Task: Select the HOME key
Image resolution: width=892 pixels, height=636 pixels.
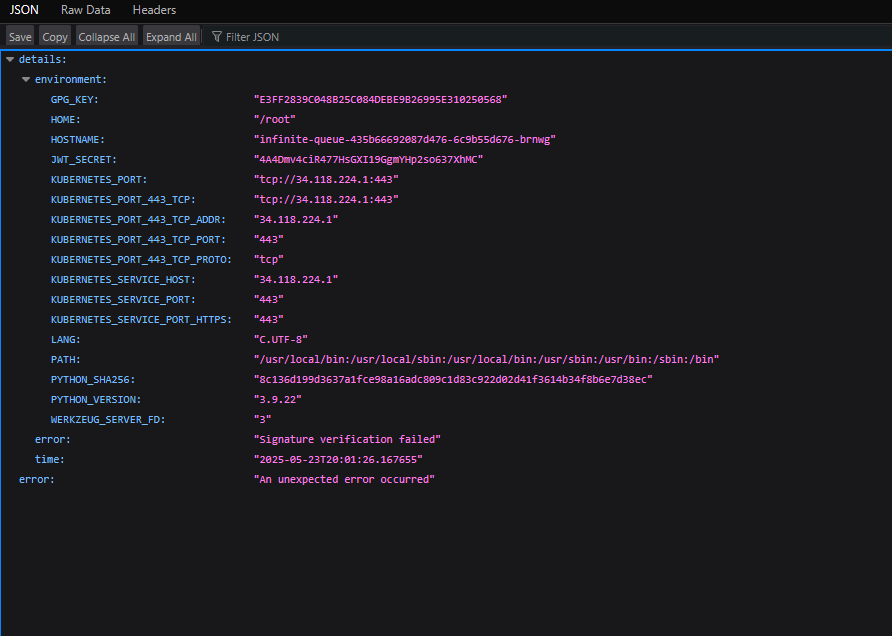Action: coord(65,119)
